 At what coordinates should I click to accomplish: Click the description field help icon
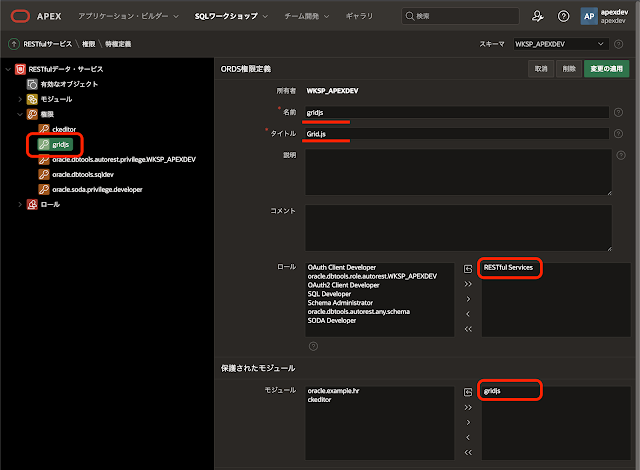(621, 155)
